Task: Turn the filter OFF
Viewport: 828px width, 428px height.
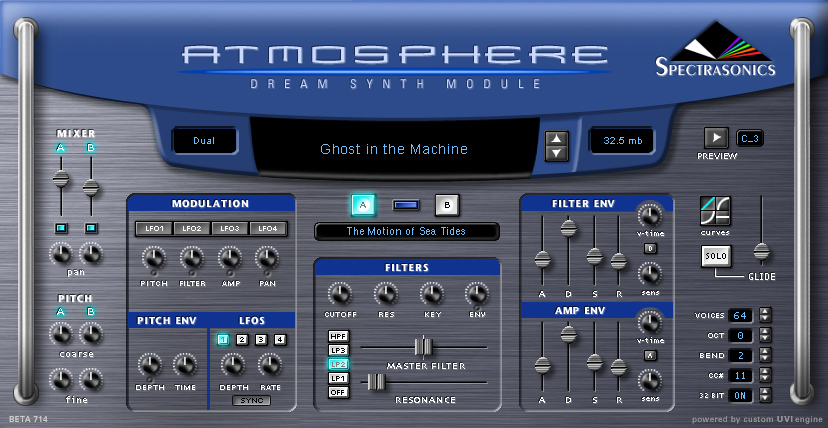Action: tap(338, 392)
